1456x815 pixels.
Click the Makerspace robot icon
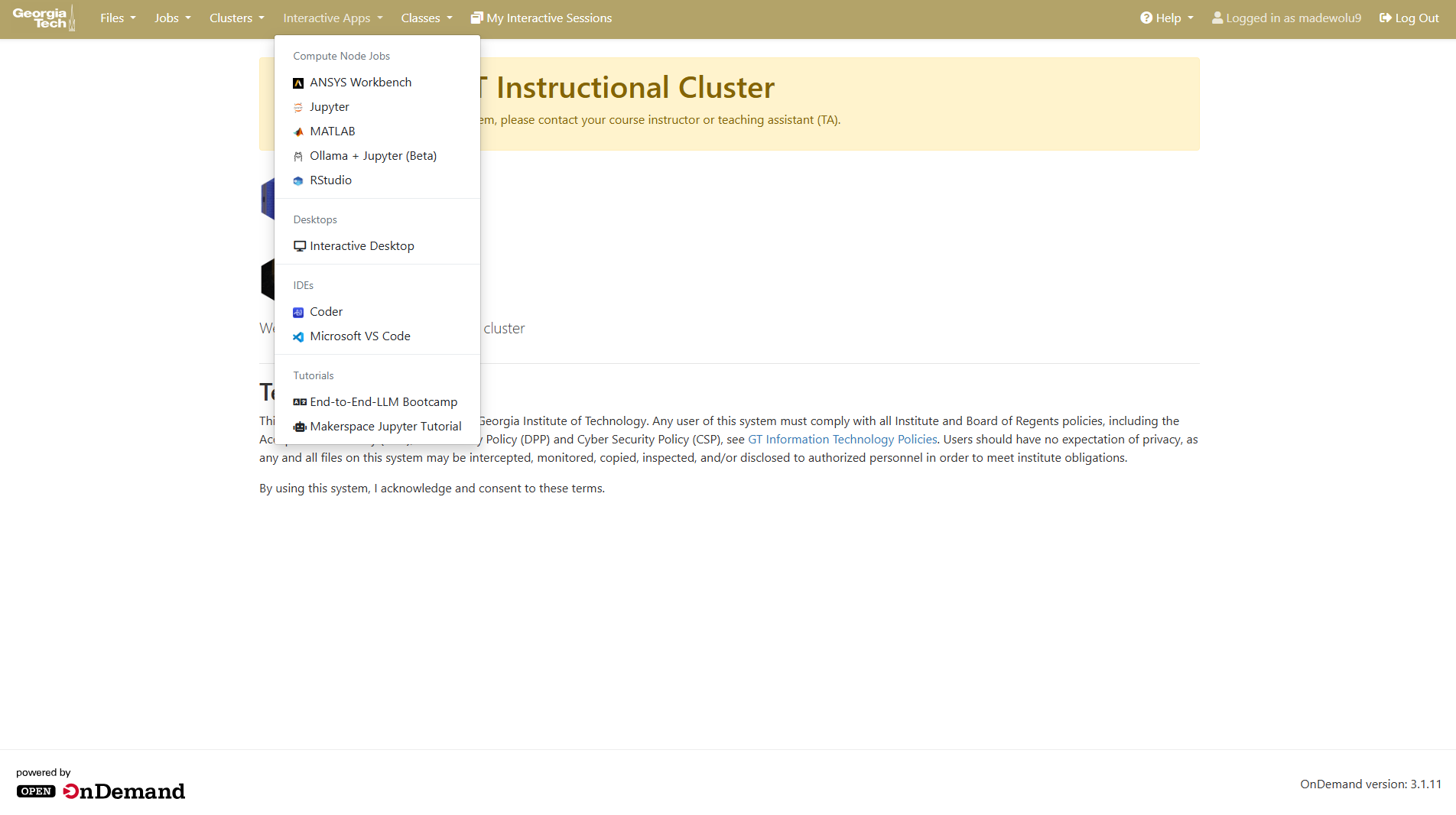click(x=300, y=427)
